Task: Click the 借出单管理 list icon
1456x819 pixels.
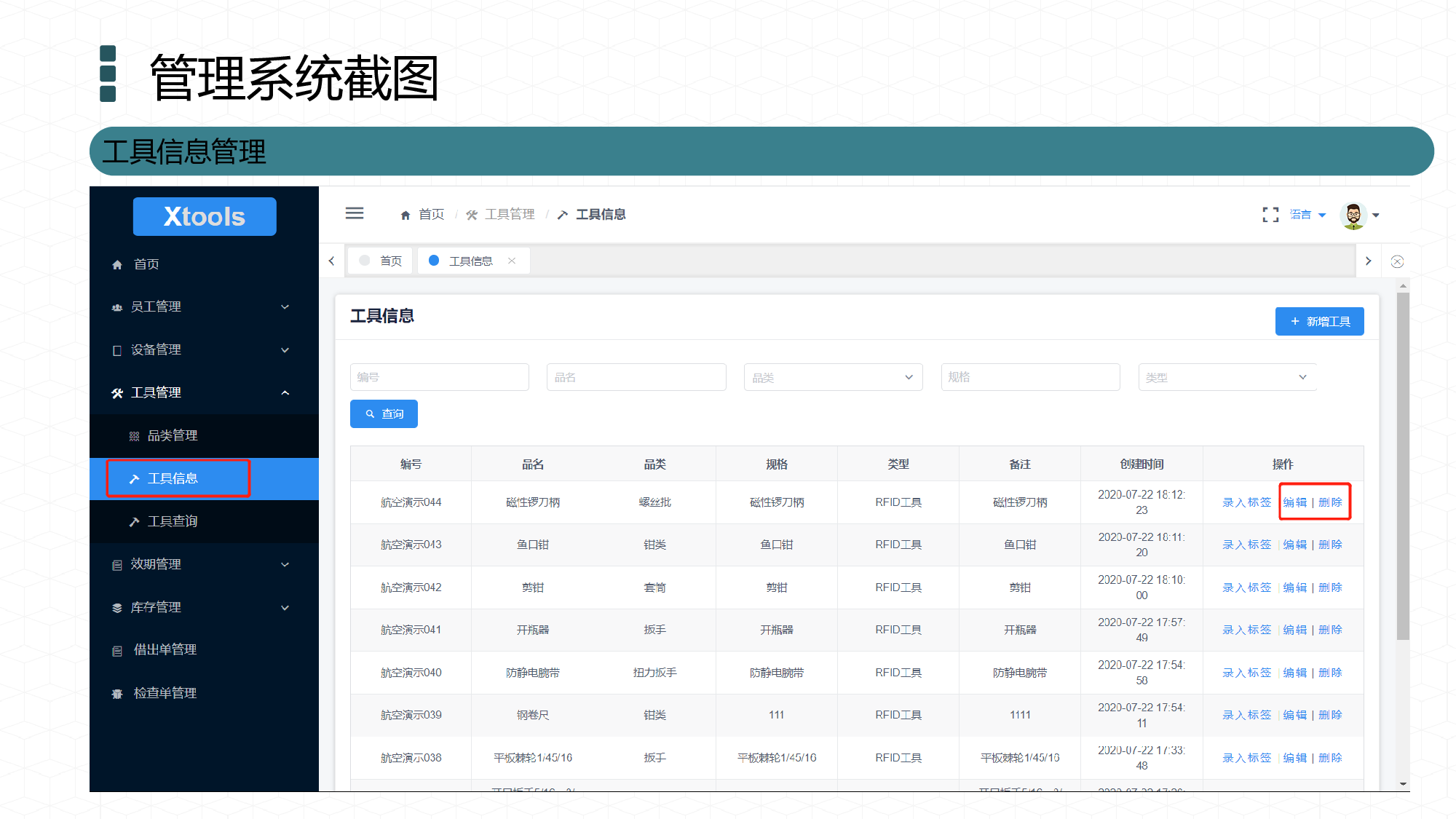Action: (x=116, y=651)
